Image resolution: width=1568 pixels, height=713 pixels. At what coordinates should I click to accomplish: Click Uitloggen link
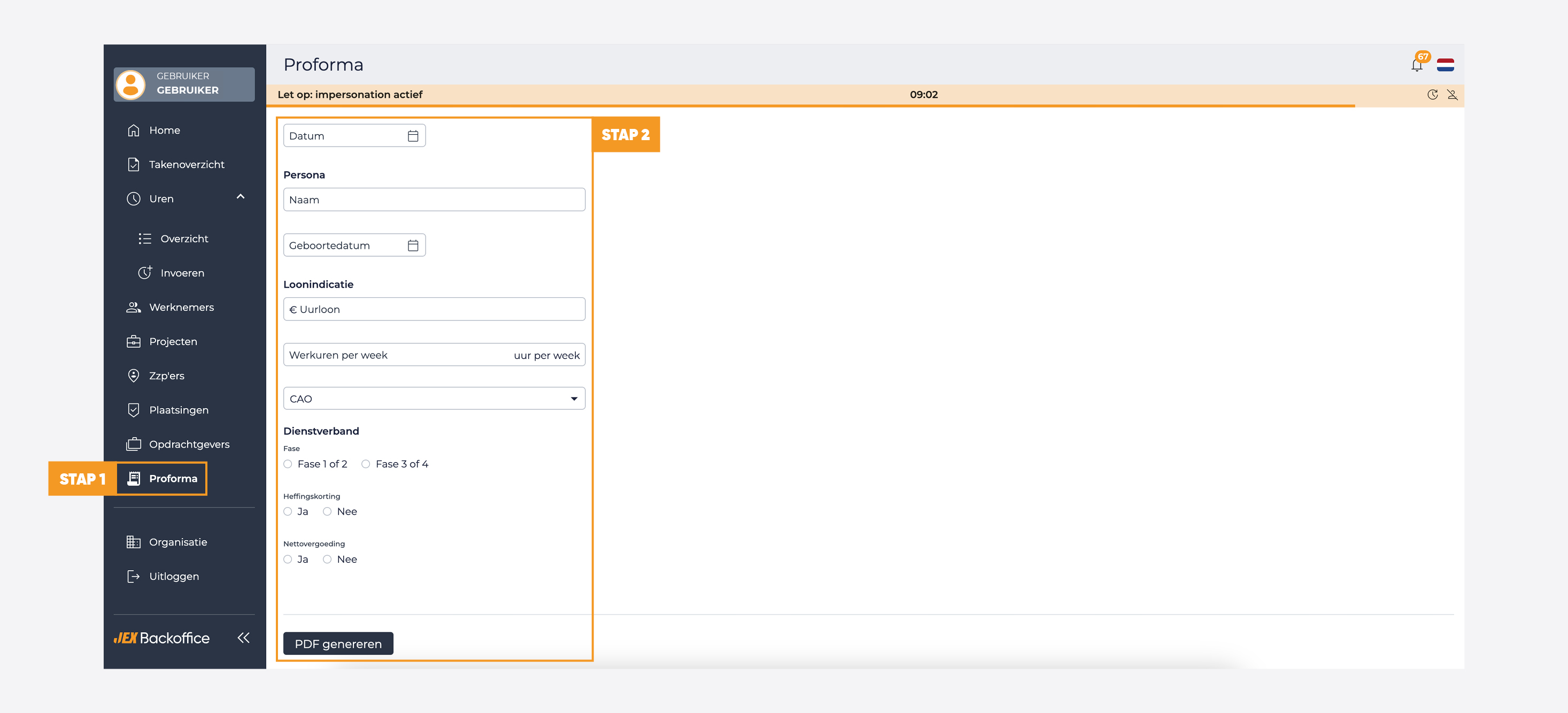174,577
